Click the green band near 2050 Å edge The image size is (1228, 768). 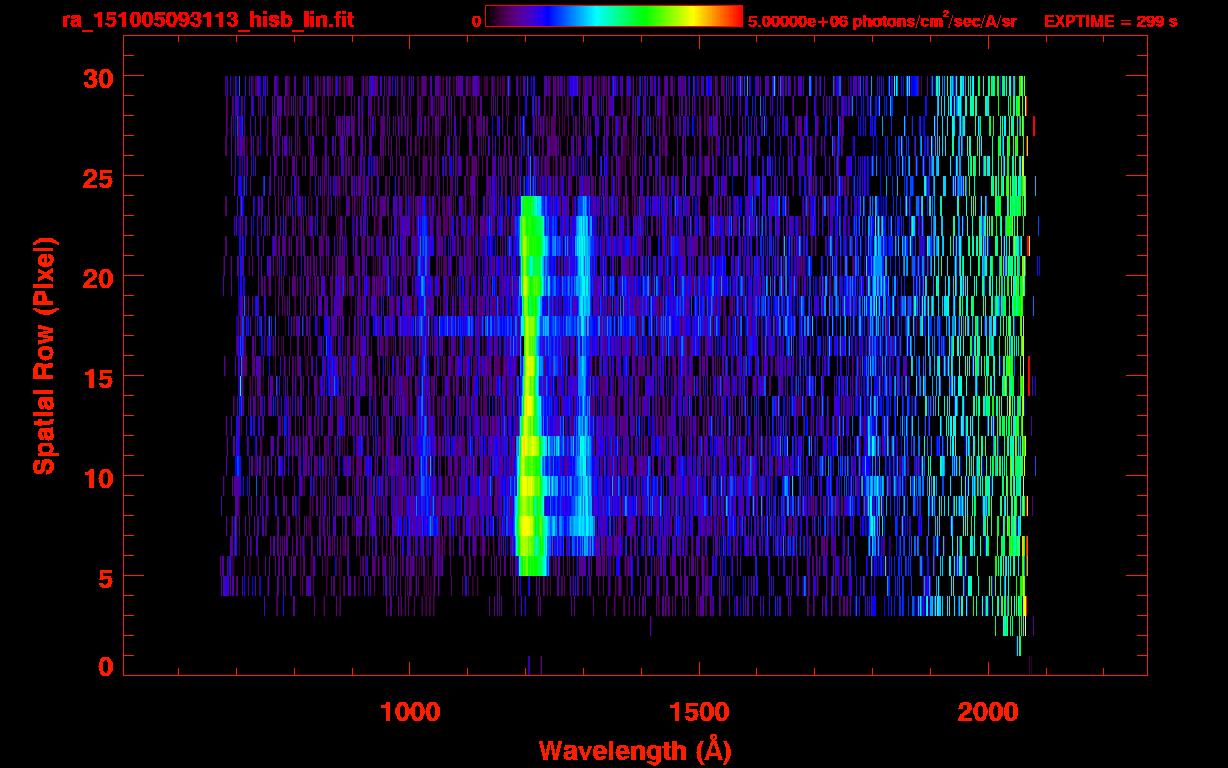(1018, 350)
